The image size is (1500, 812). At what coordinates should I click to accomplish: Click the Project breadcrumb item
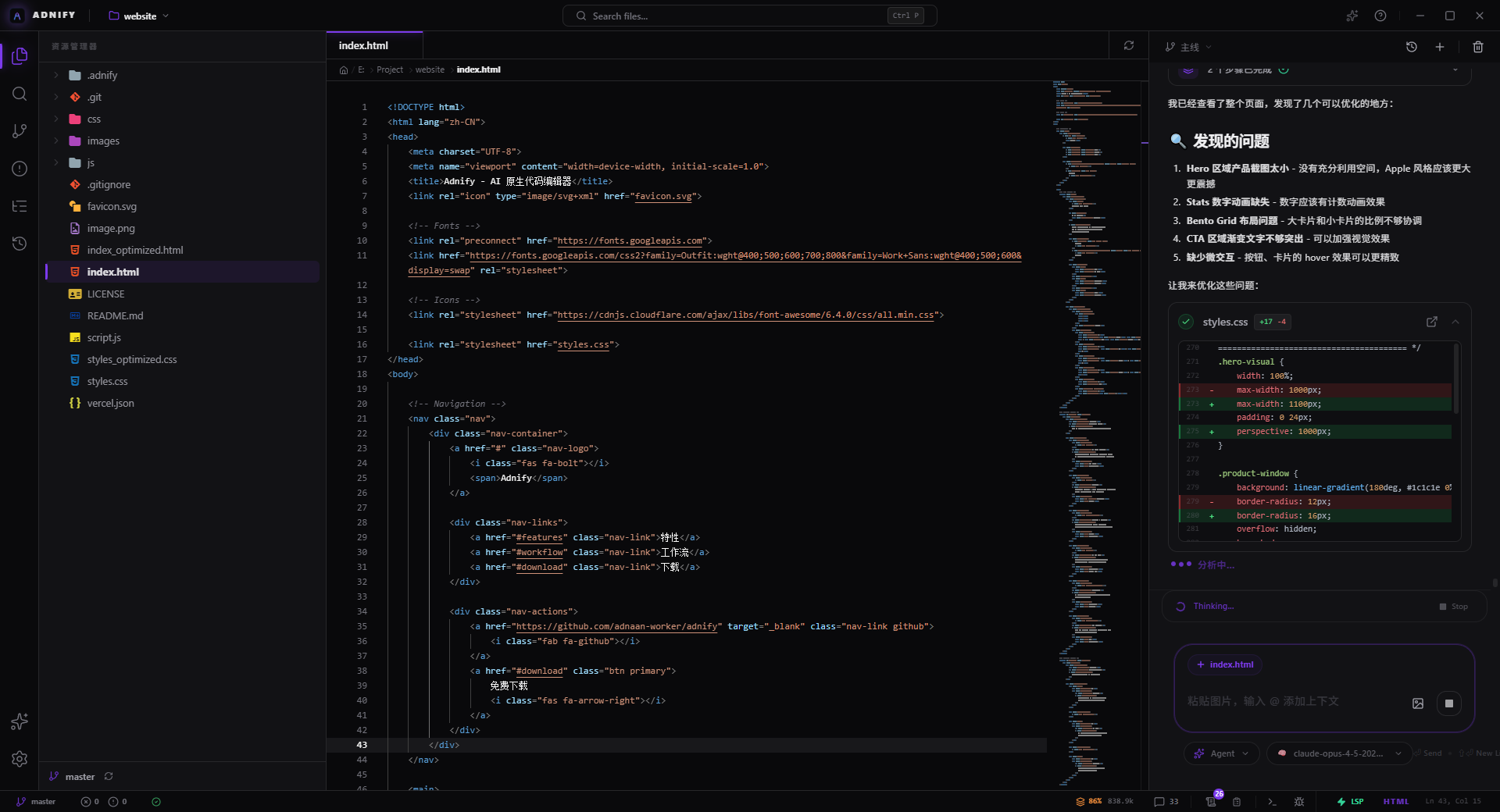pos(390,69)
